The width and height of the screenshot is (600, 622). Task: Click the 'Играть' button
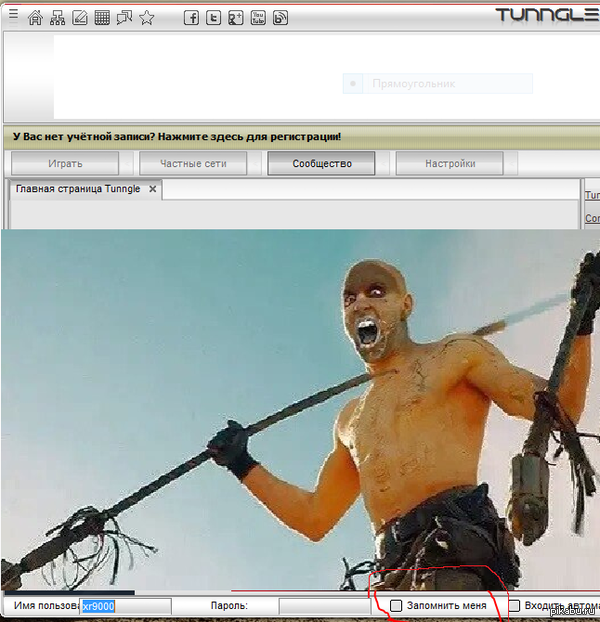pyautogui.click(x=65, y=164)
